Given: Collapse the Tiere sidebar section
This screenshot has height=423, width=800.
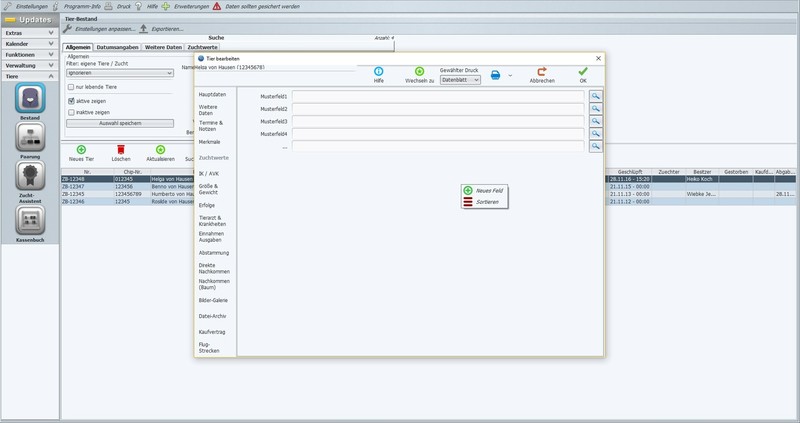Looking at the screenshot, I should pos(30,76).
